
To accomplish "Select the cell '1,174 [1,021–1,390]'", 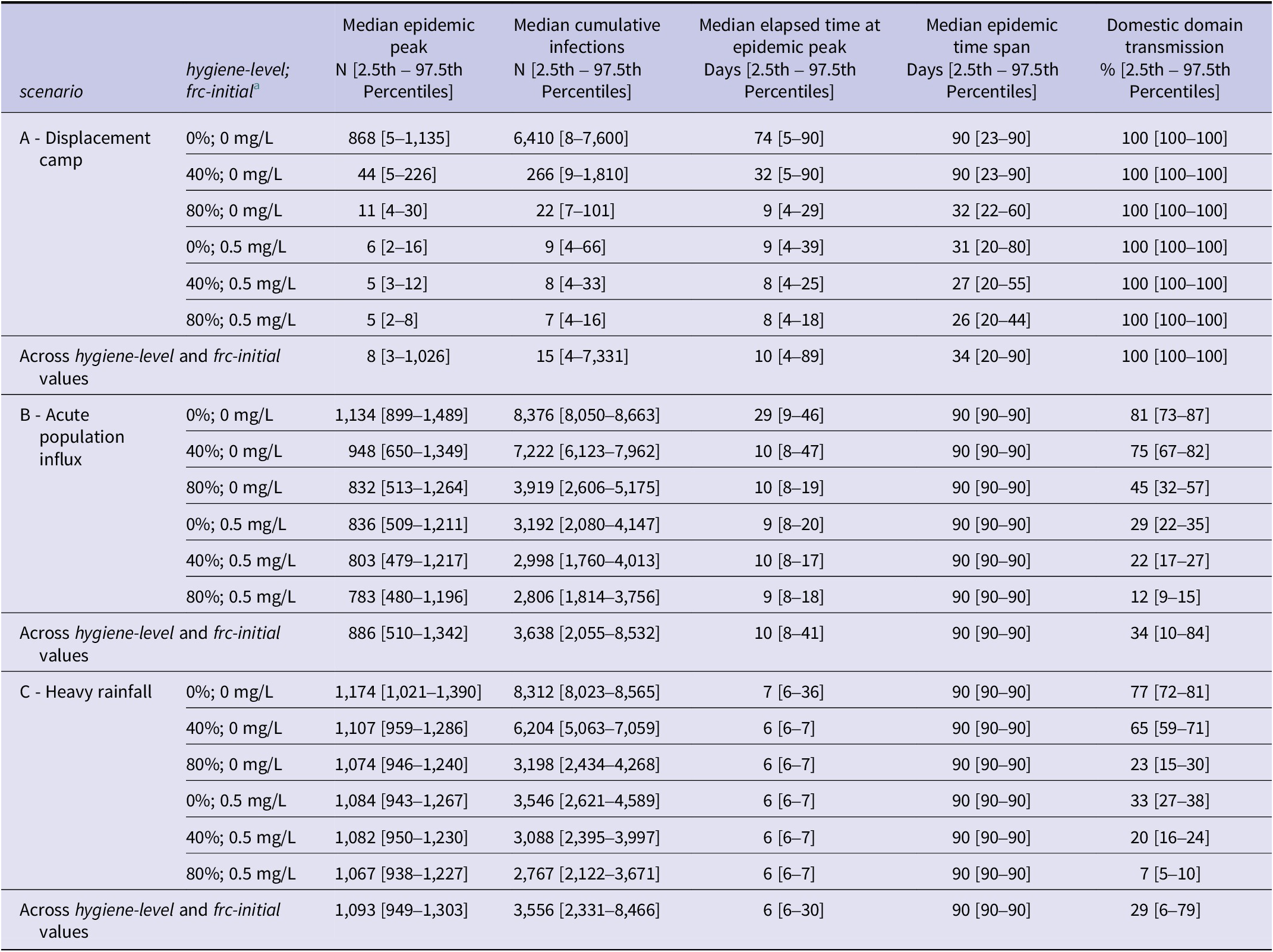I will 408,692.
